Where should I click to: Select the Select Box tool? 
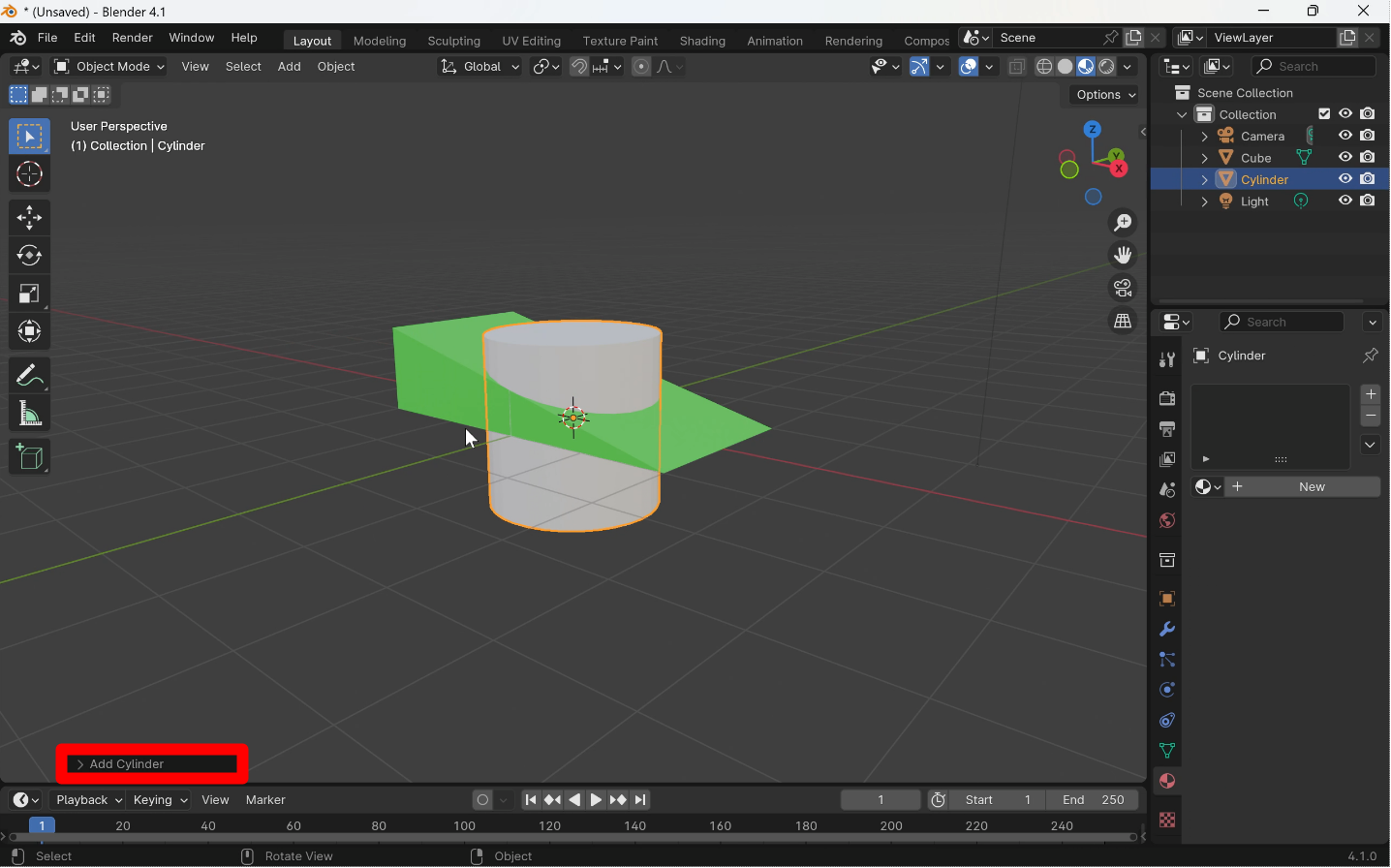(x=29, y=137)
